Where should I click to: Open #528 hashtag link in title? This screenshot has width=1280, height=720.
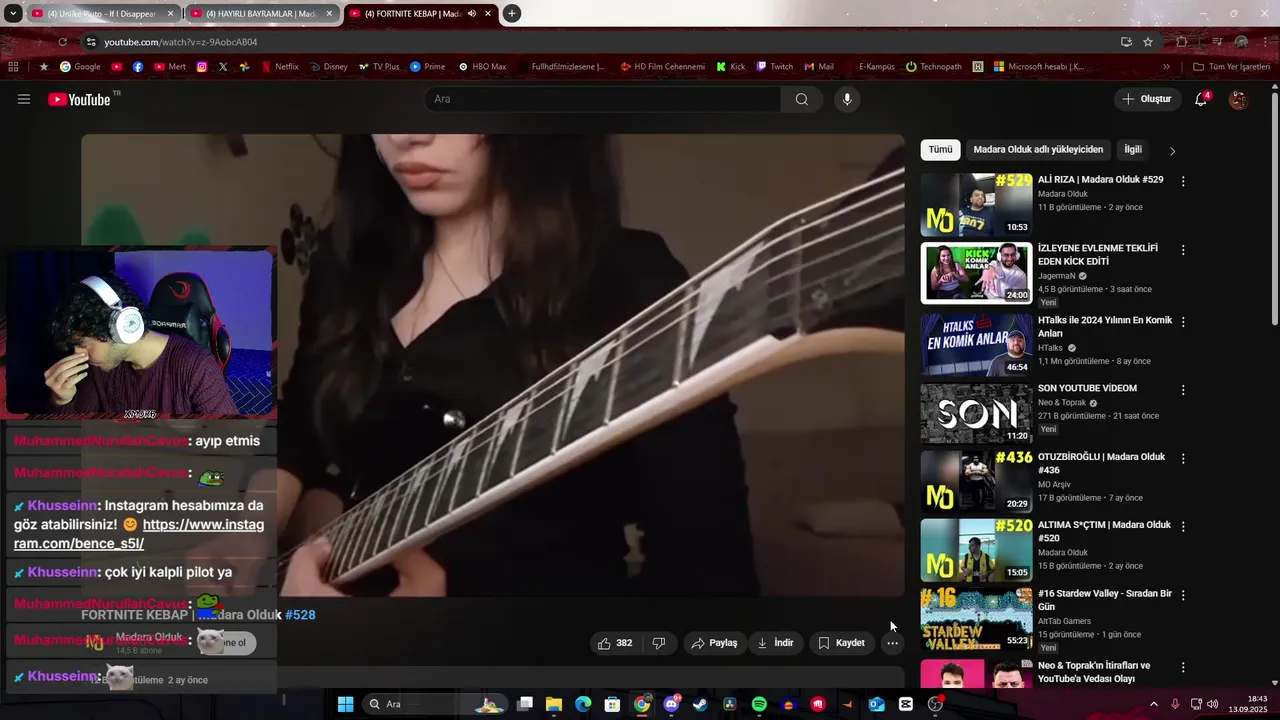300,615
